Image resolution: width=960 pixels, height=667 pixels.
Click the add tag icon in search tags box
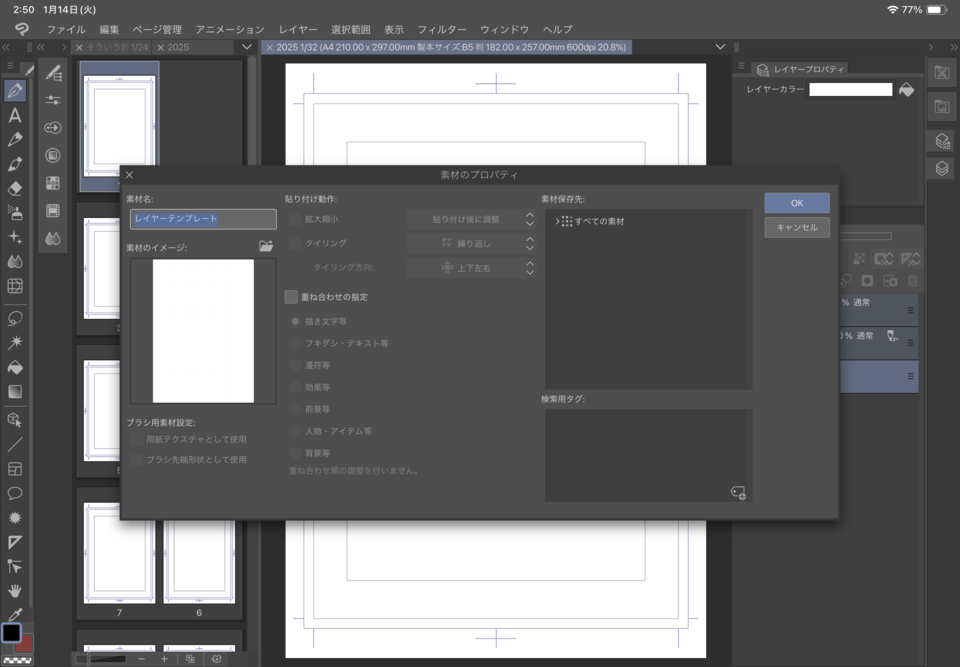click(x=738, y=491)
